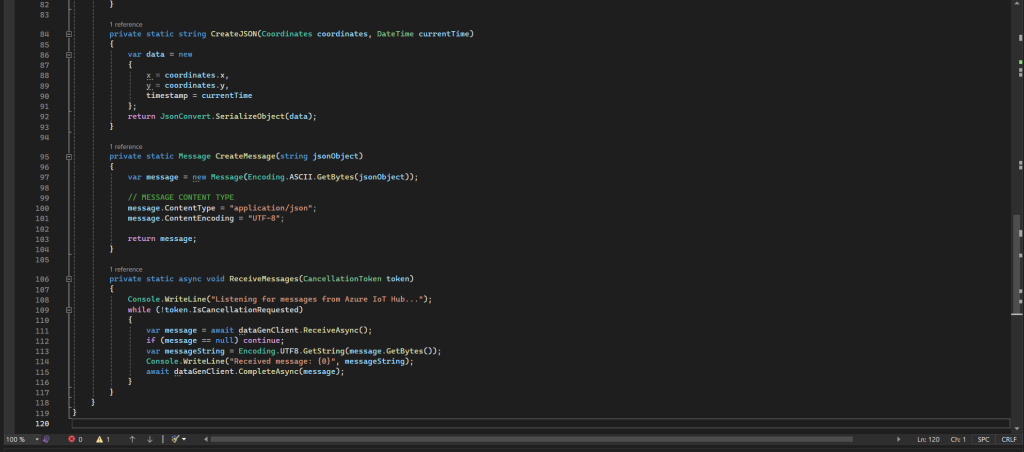Collapse the CreateJSON method at line 84
This screenshot has width=1024, height=452.
pos(69,34)
